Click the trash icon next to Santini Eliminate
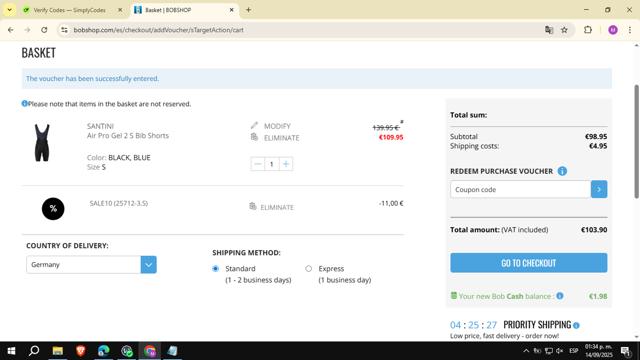This screenshot has height=360, width=640. point(254,137)
